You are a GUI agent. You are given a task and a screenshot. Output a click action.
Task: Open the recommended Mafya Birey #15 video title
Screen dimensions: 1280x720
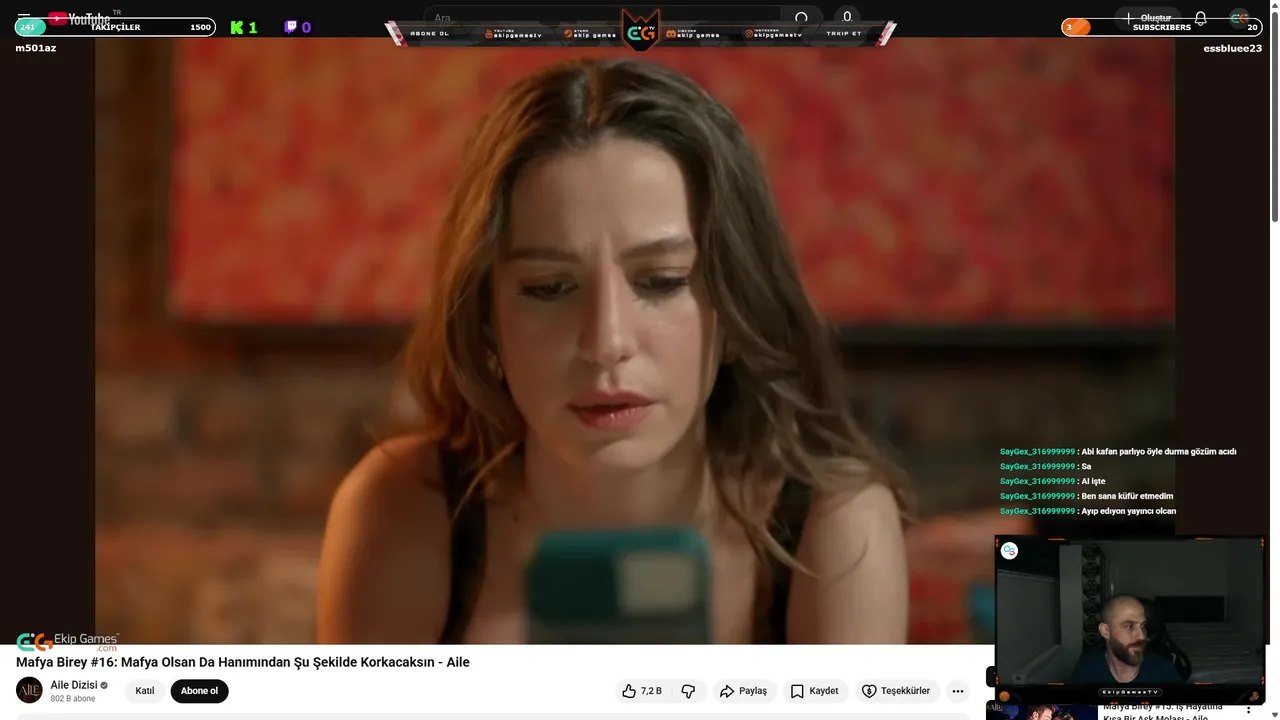tap(1163, 712)
